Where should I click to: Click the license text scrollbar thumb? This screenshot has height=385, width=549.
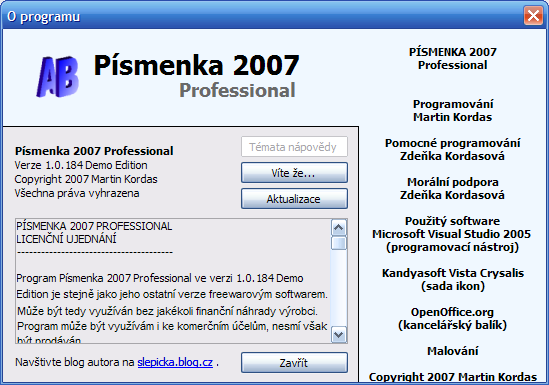[x=339, y=243]
